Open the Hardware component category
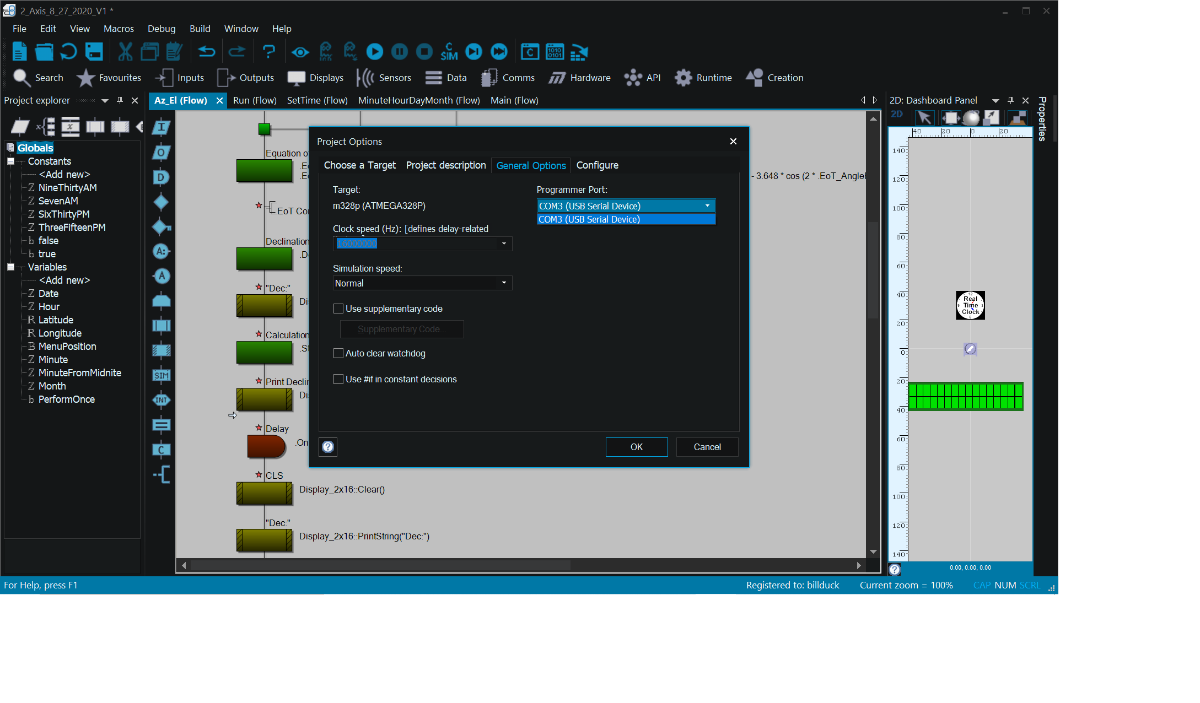This screenshot has width=1200, height=703. coord(580,77)
